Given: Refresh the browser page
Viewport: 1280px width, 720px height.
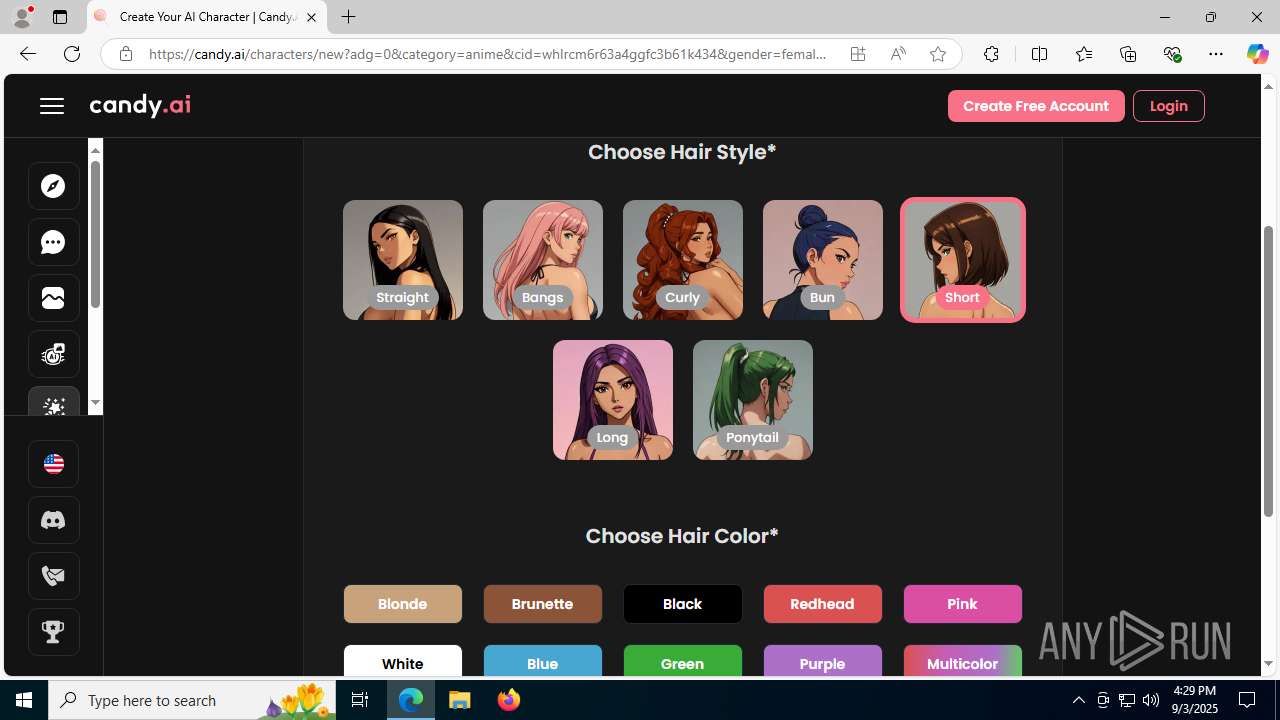Looking at the screenshot, I should tap(72, 54).
